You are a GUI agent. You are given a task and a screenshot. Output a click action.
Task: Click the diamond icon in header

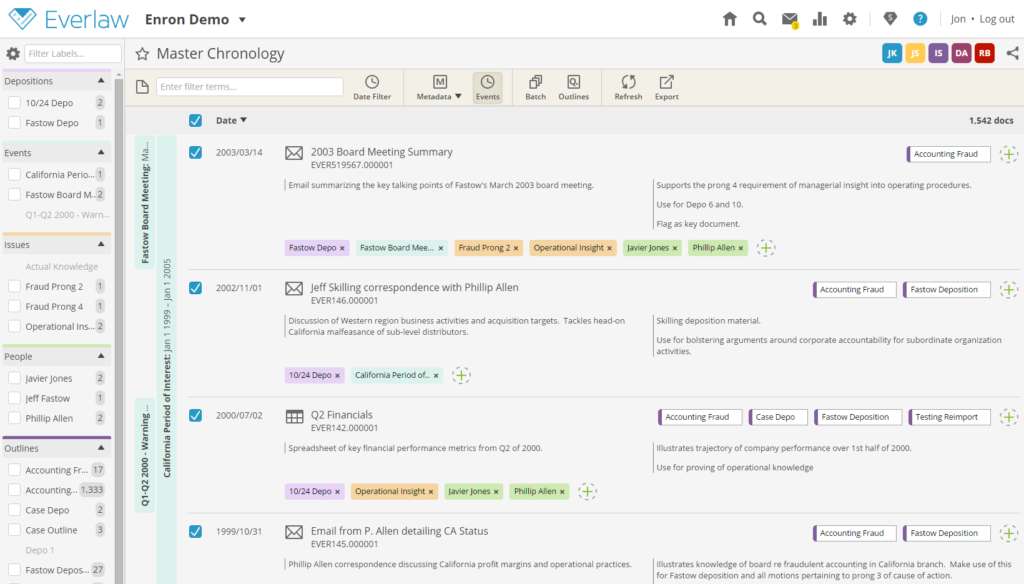(x=889, y=19)
